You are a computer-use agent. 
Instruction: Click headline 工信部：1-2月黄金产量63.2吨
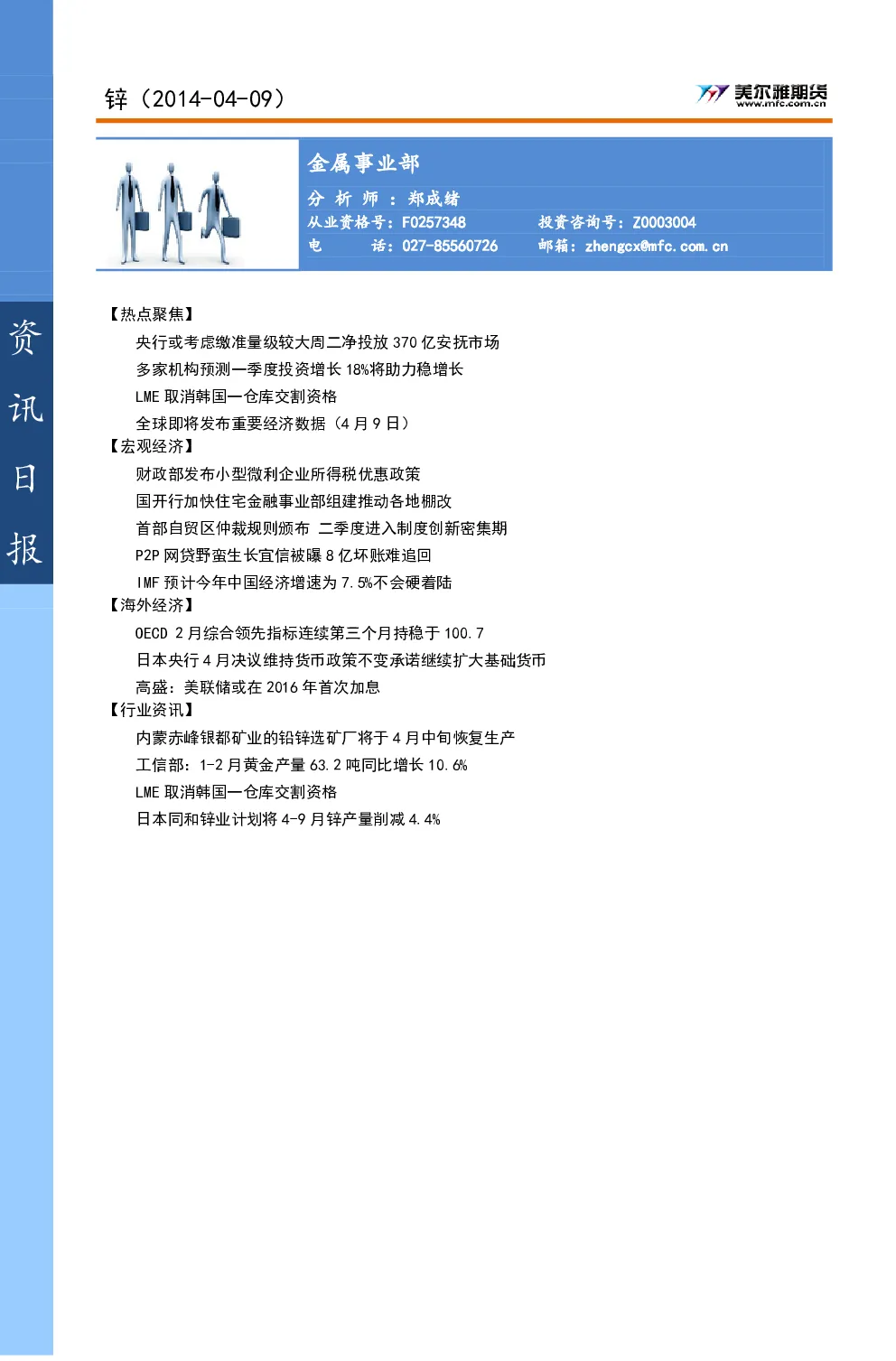click(x=302, y=765)
